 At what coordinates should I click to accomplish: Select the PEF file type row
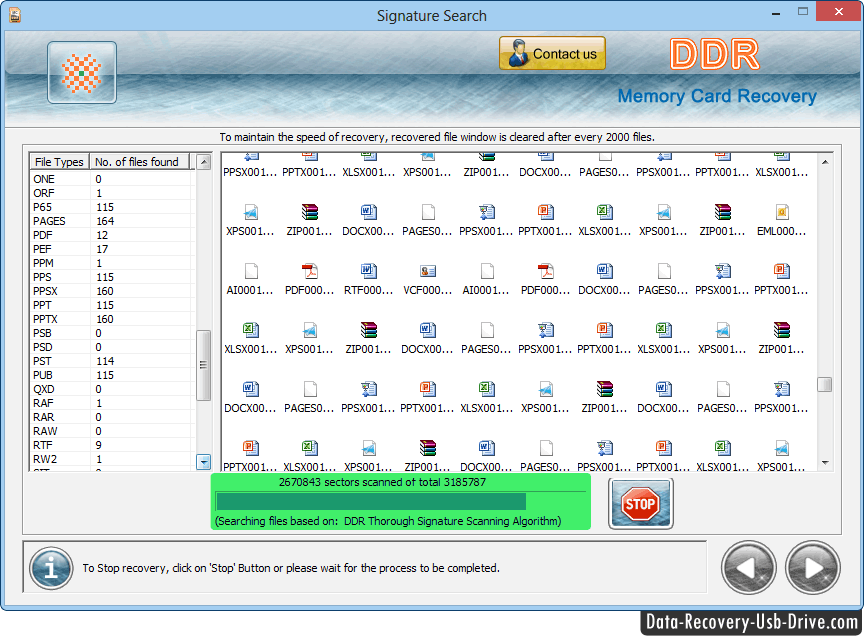click(x=112, y=249)
